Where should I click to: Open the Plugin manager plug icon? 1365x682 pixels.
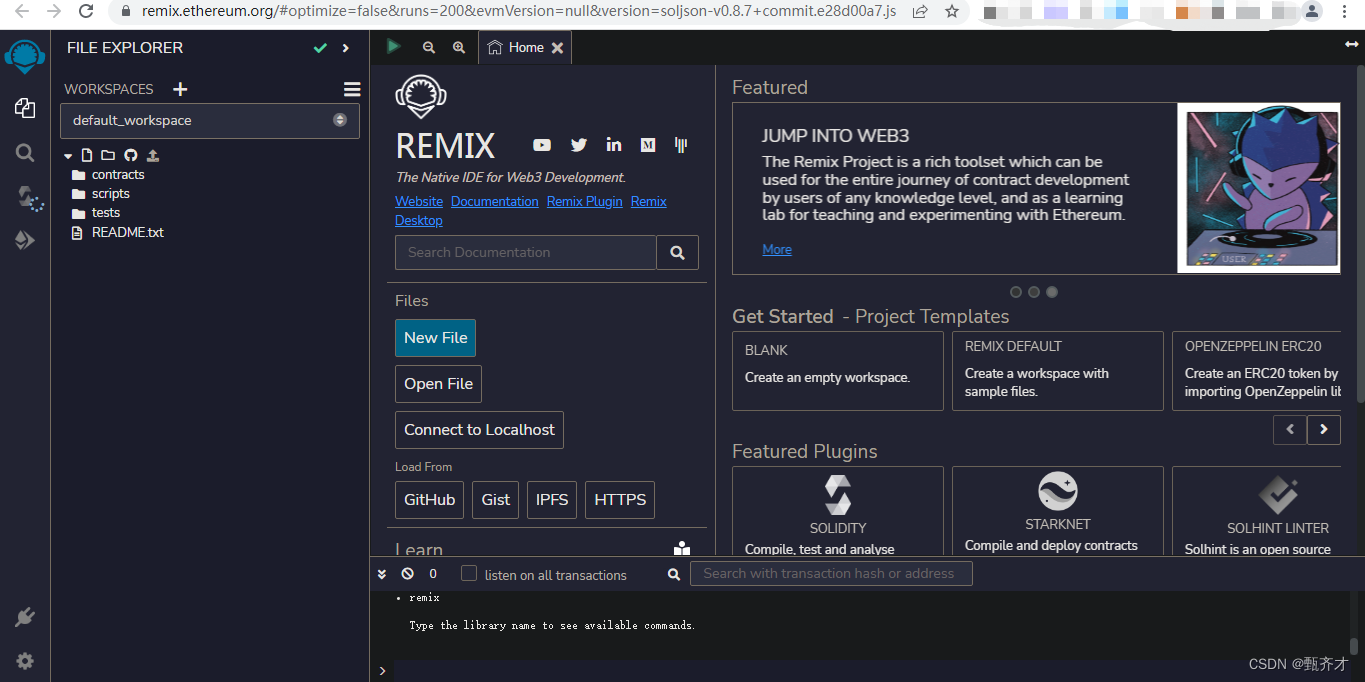tap(25, 617)
